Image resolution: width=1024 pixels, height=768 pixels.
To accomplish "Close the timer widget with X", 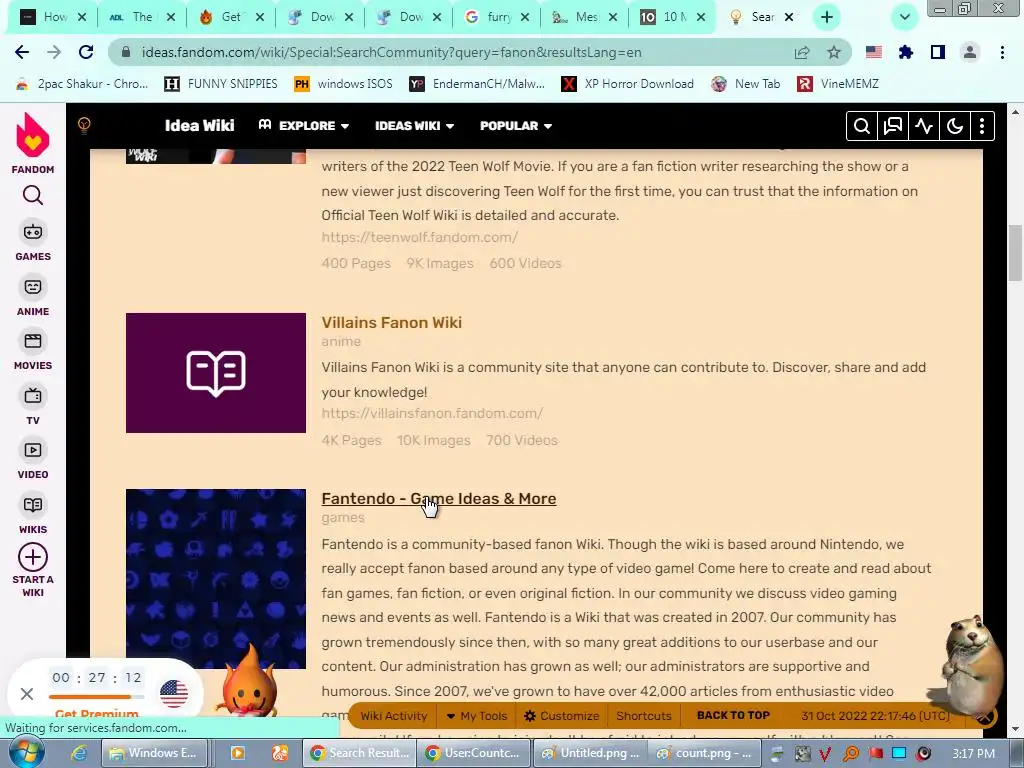I will click(x=27, y=694).
